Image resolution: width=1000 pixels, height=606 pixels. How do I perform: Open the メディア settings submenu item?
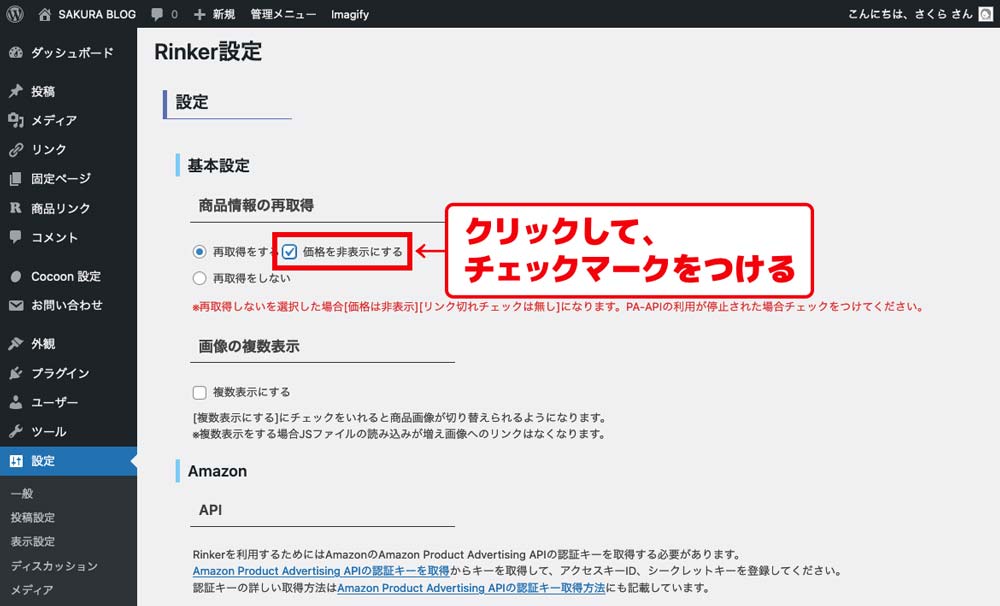coord(32,590)
